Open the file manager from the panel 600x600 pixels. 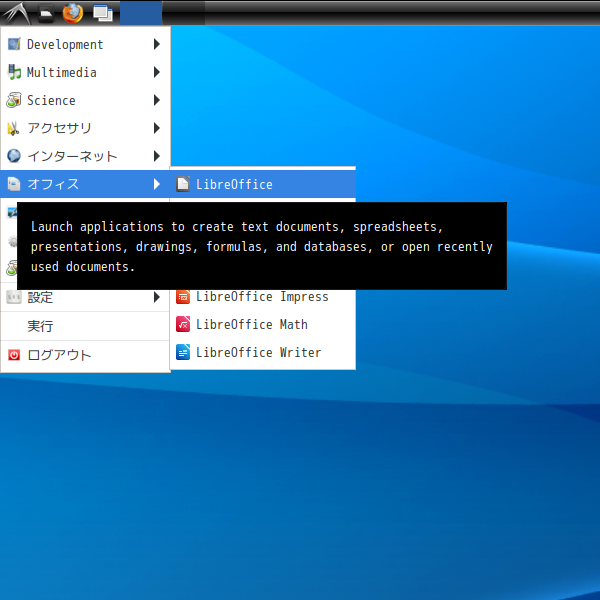(46, 13)
